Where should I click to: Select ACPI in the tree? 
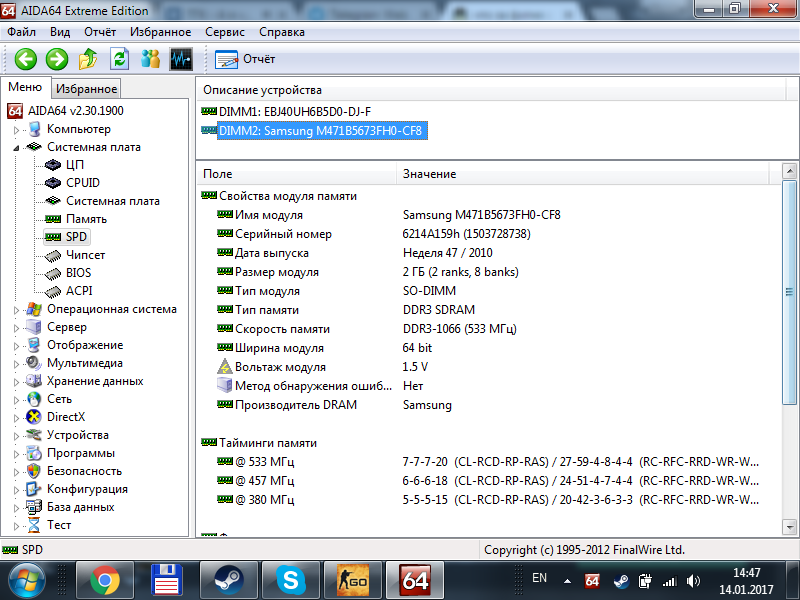[79, 291]
